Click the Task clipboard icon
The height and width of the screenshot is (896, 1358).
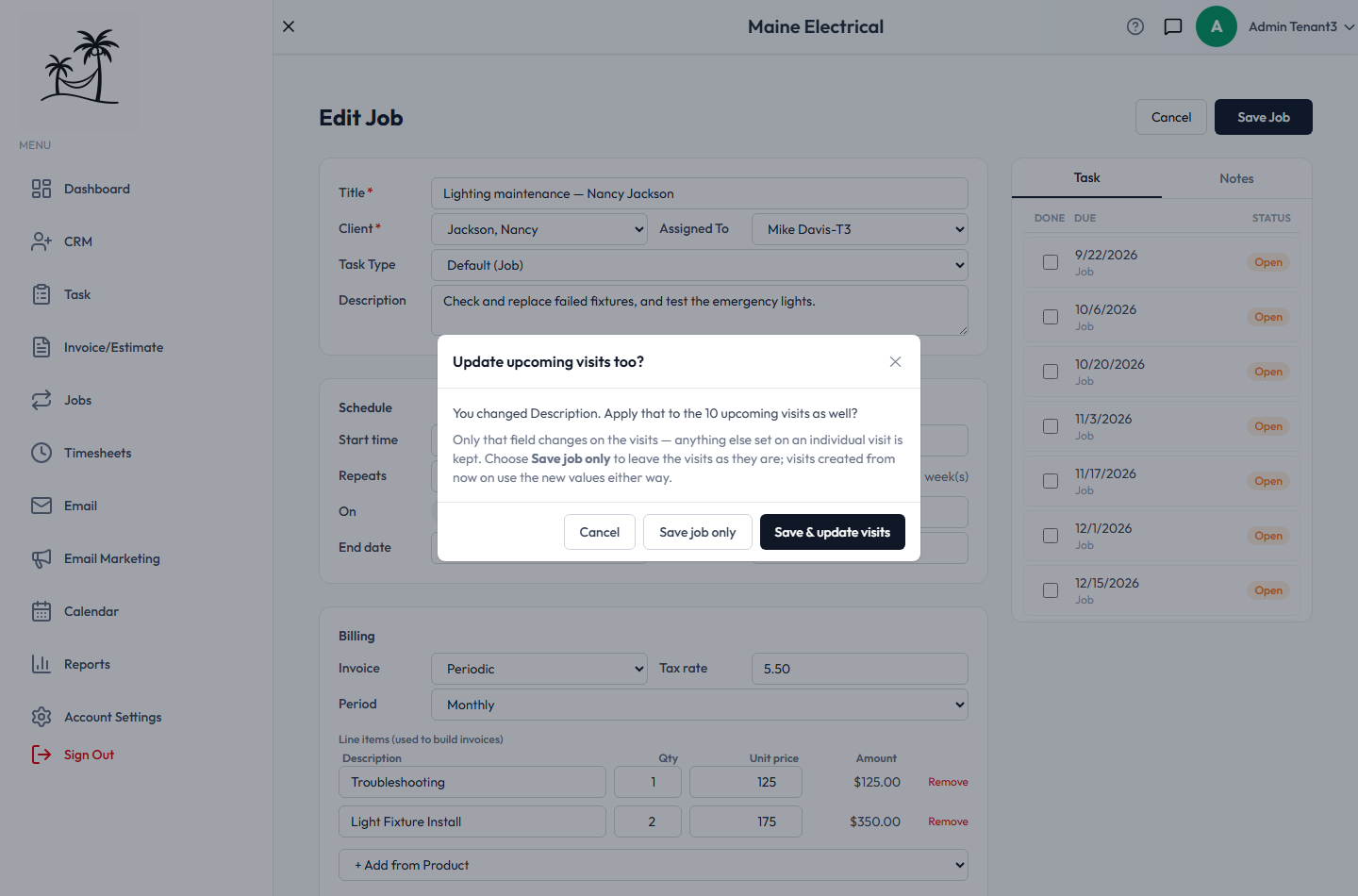pos(41,294)
